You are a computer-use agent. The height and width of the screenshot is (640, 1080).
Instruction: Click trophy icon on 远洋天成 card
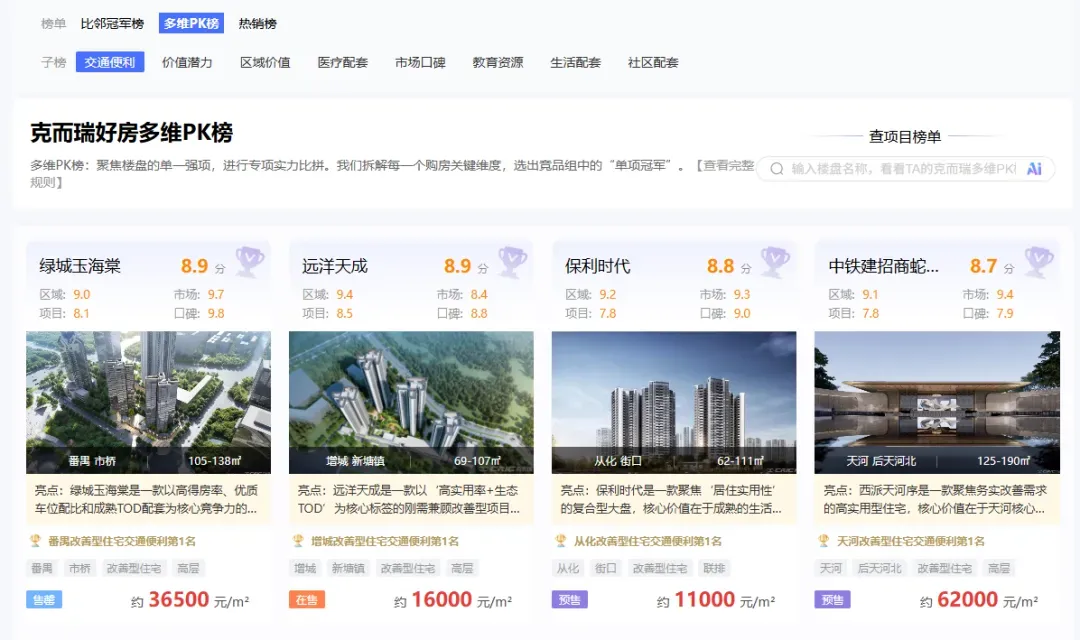pyautogui.click(x=512, y=262)
